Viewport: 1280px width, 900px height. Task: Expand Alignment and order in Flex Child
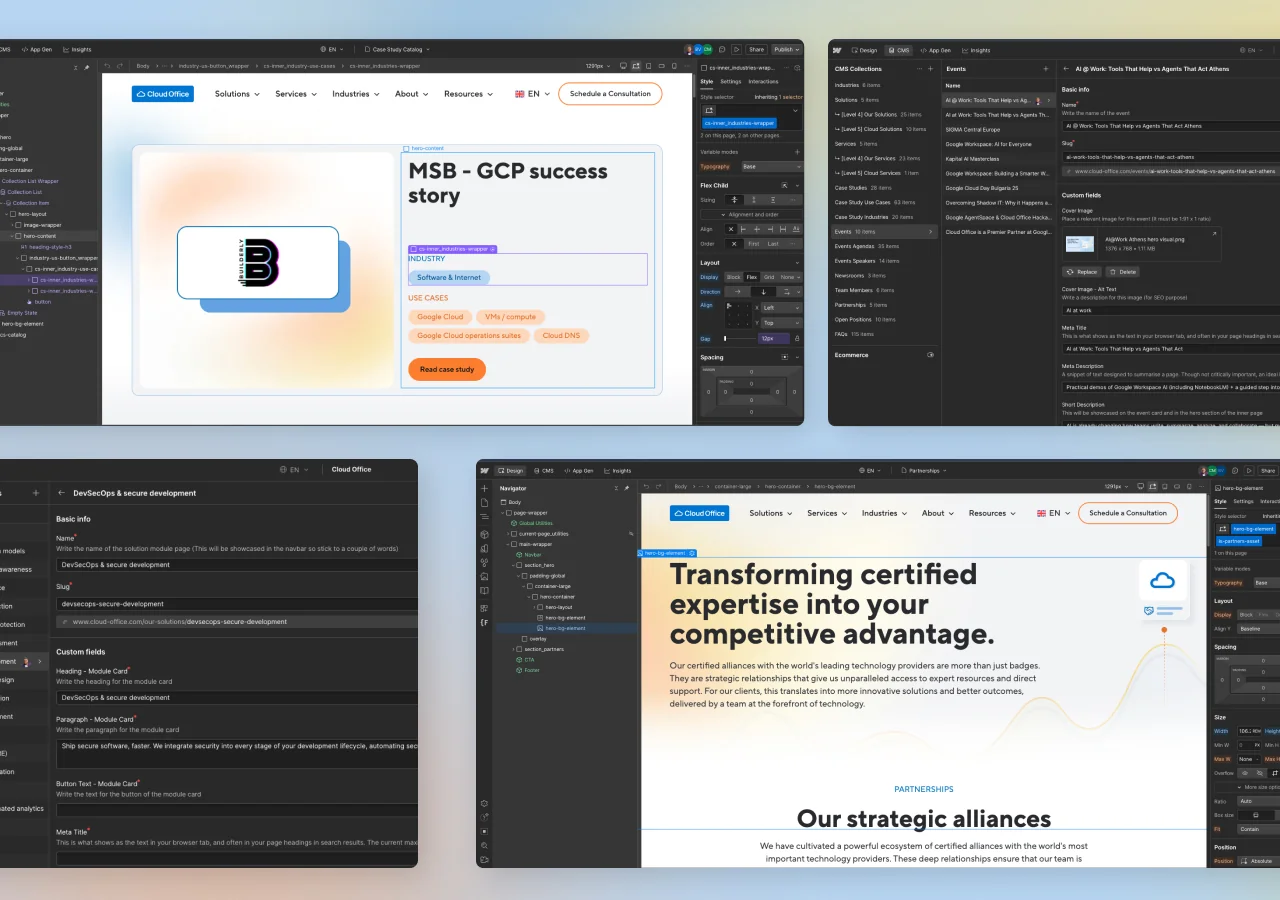pos(750,214)
